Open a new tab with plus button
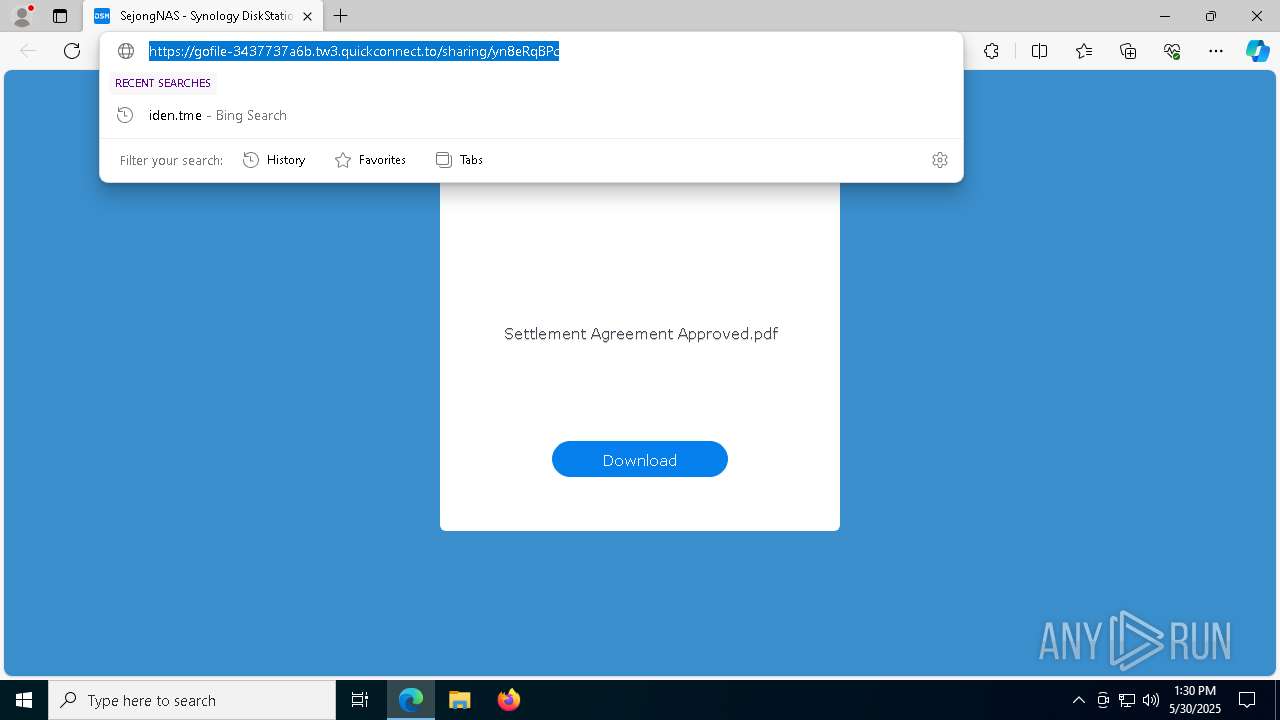The width and height of the screenshot is (1280, 720). 341,16
